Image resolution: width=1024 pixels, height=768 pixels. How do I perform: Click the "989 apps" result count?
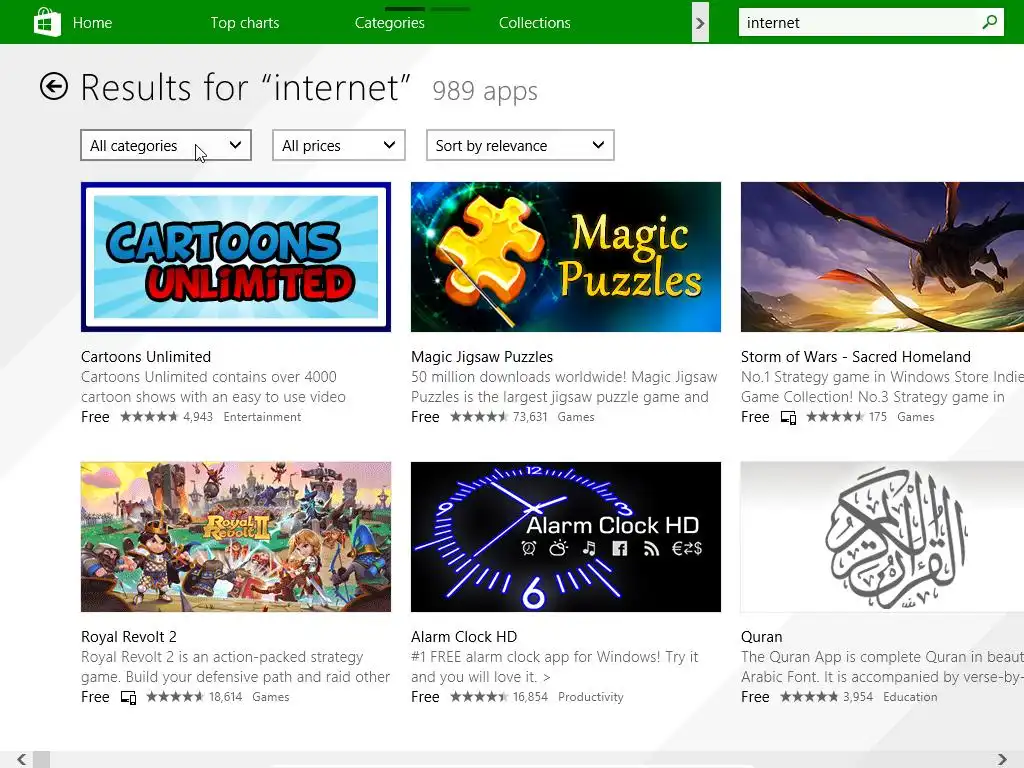tap(485, 91)
